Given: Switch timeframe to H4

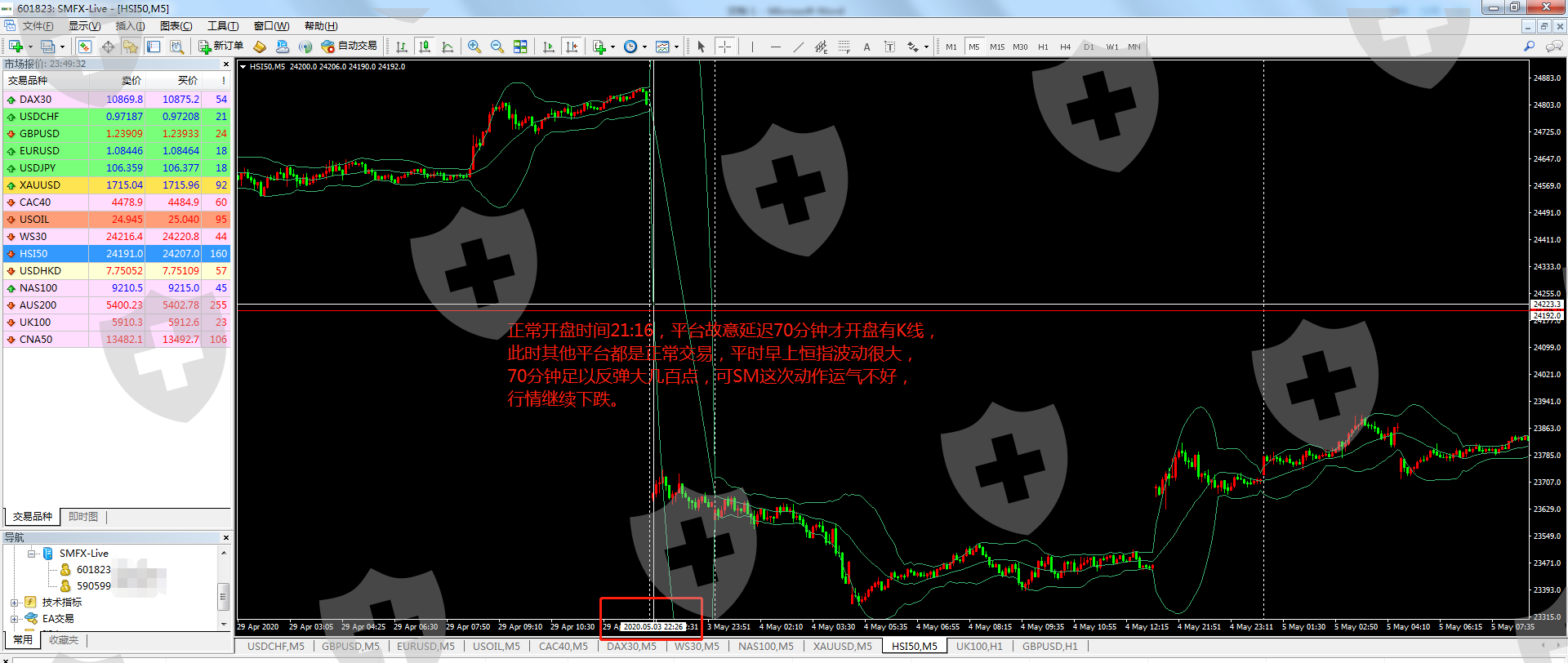Looking at the screenshot, I should click(1066, 47).
